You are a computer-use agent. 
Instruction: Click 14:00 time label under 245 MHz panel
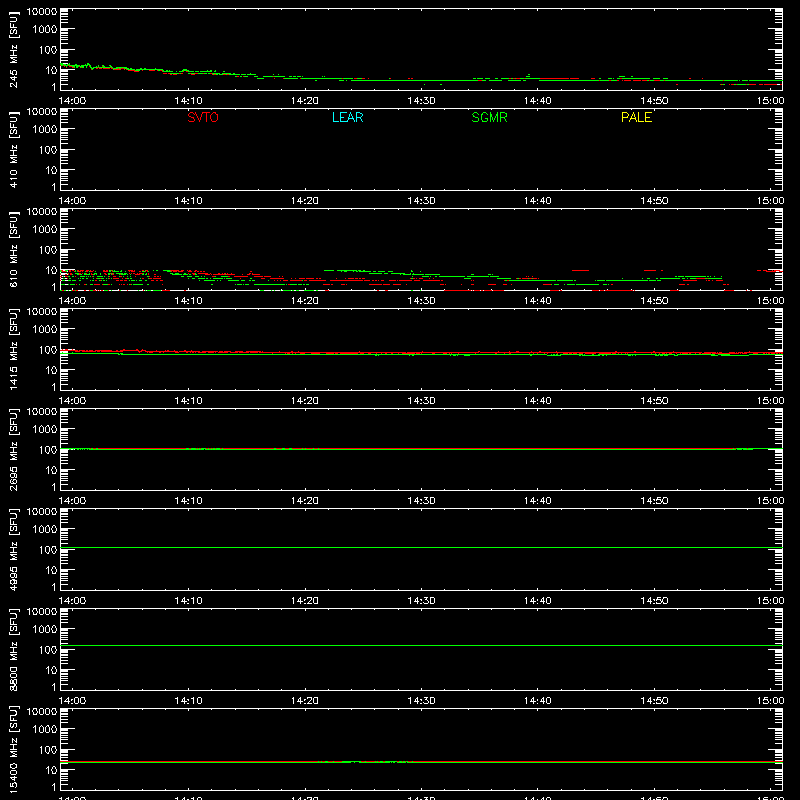72,101
